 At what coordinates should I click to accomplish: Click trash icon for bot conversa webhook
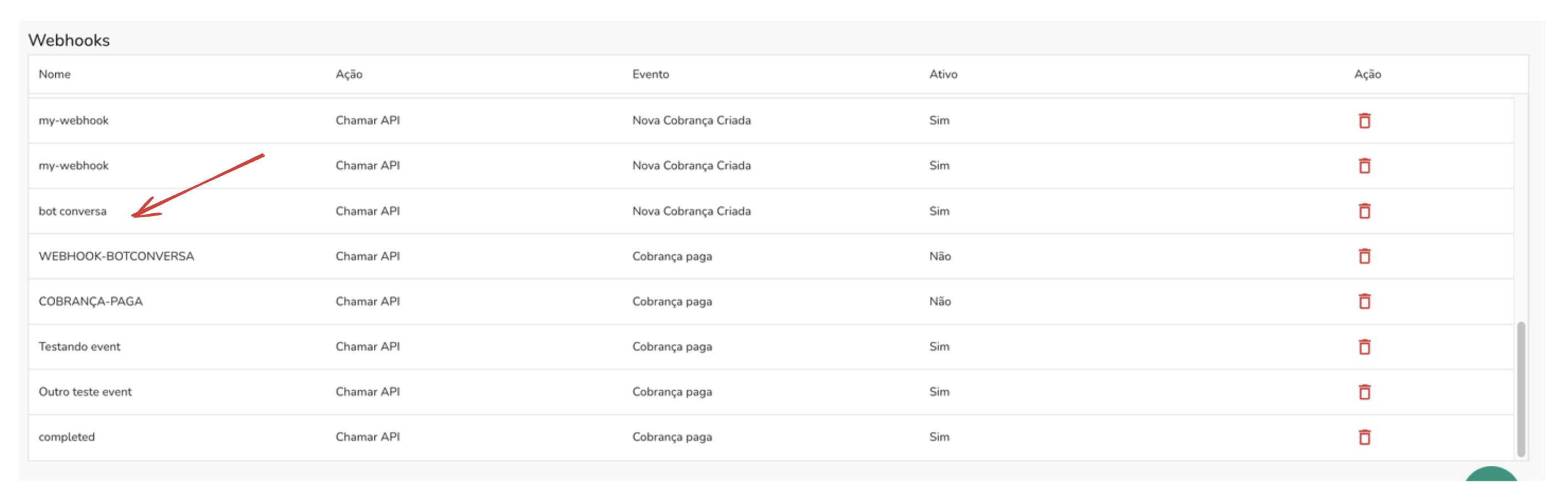coord(1364,211)
